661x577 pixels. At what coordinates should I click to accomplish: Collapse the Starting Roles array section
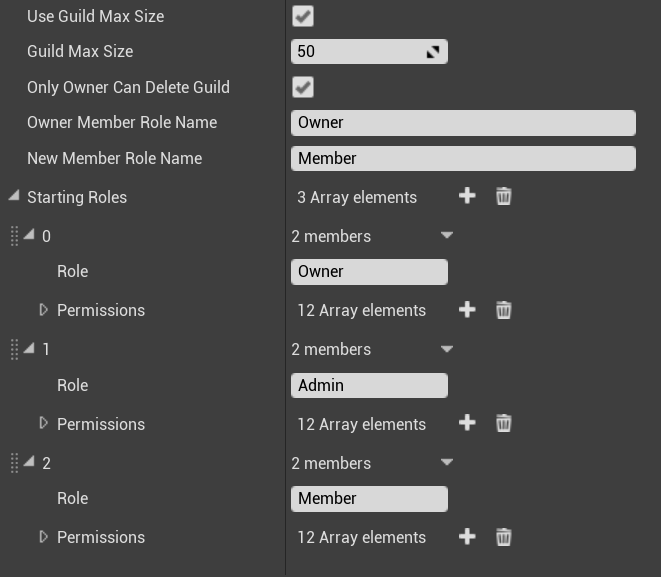tap(13, 197)
